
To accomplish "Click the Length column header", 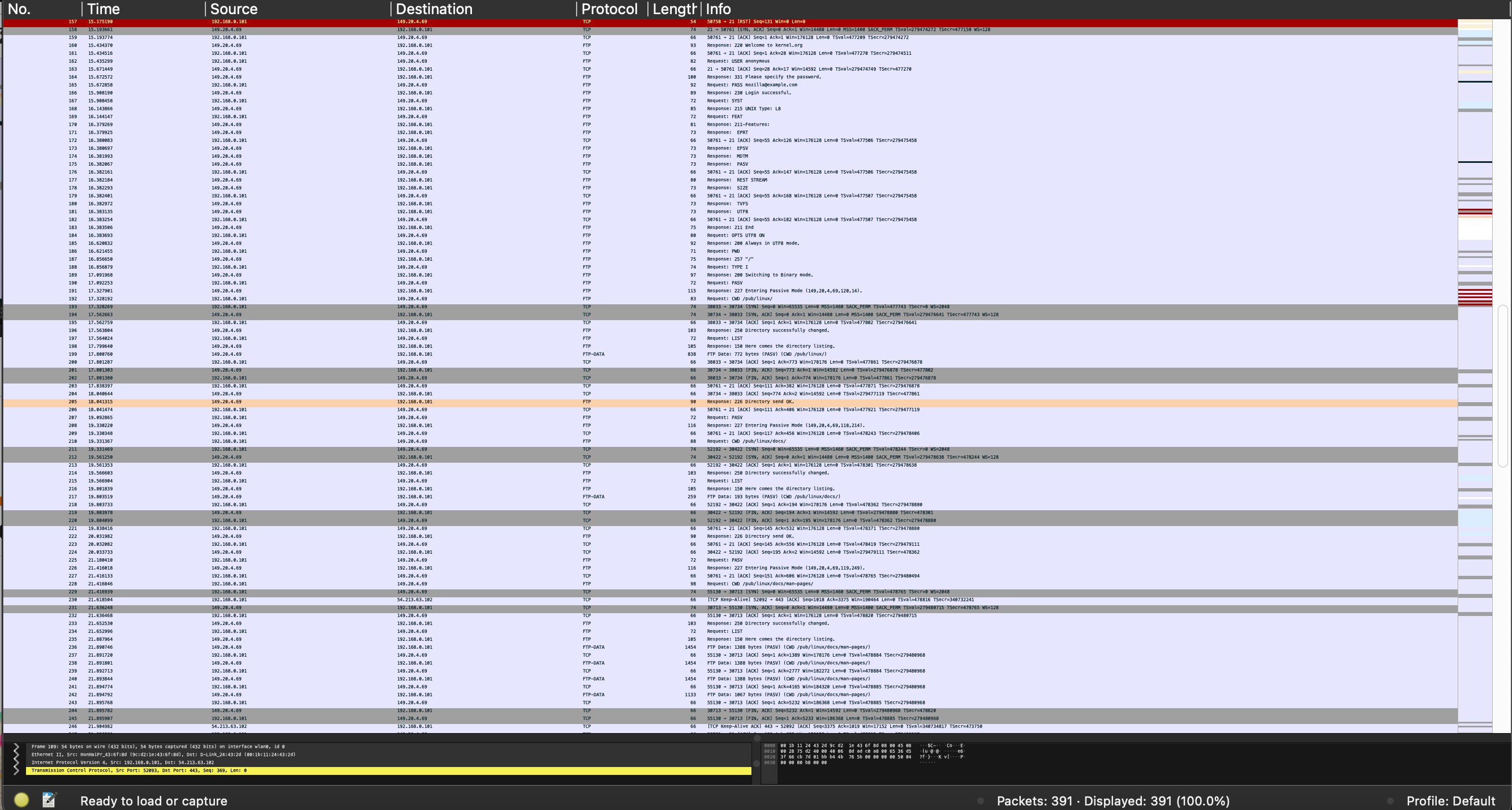I will point(673,9).
